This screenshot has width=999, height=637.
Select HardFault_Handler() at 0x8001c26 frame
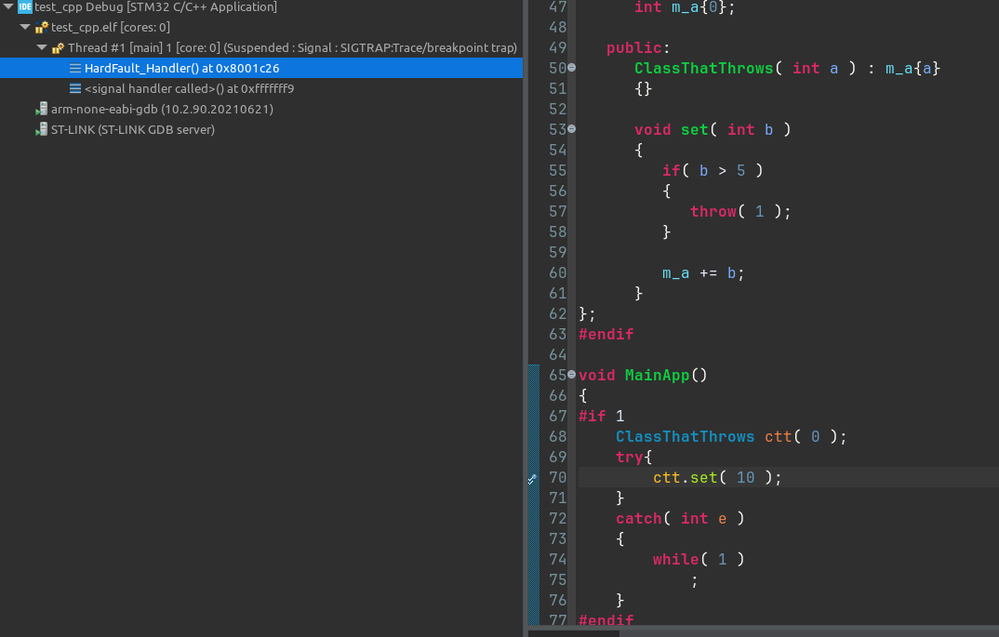pos(261,68)
